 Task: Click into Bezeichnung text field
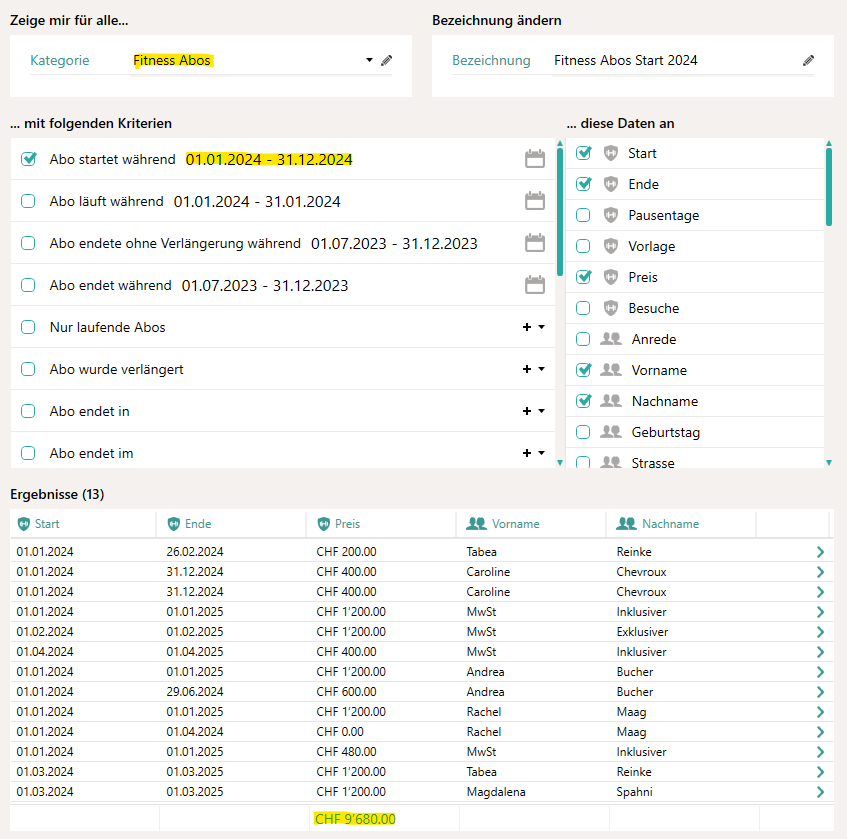click(670, 61)
